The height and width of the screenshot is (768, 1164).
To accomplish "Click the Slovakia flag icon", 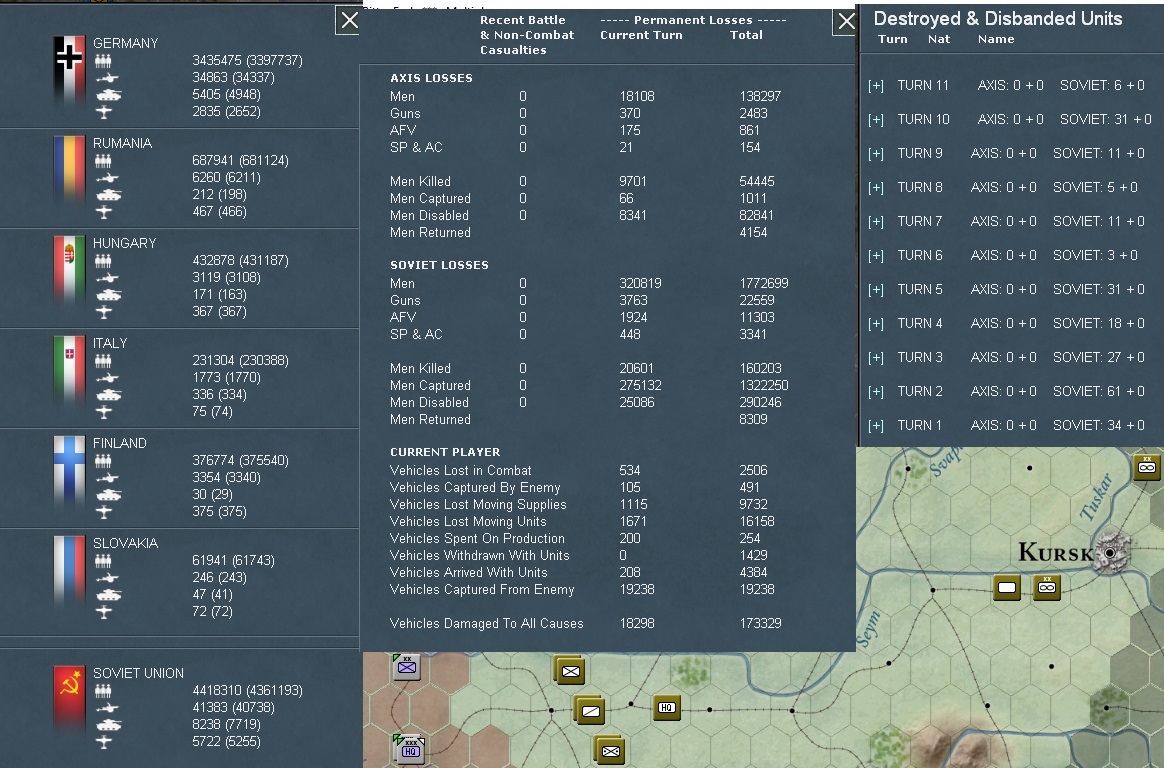I will (x=69, y=570).
